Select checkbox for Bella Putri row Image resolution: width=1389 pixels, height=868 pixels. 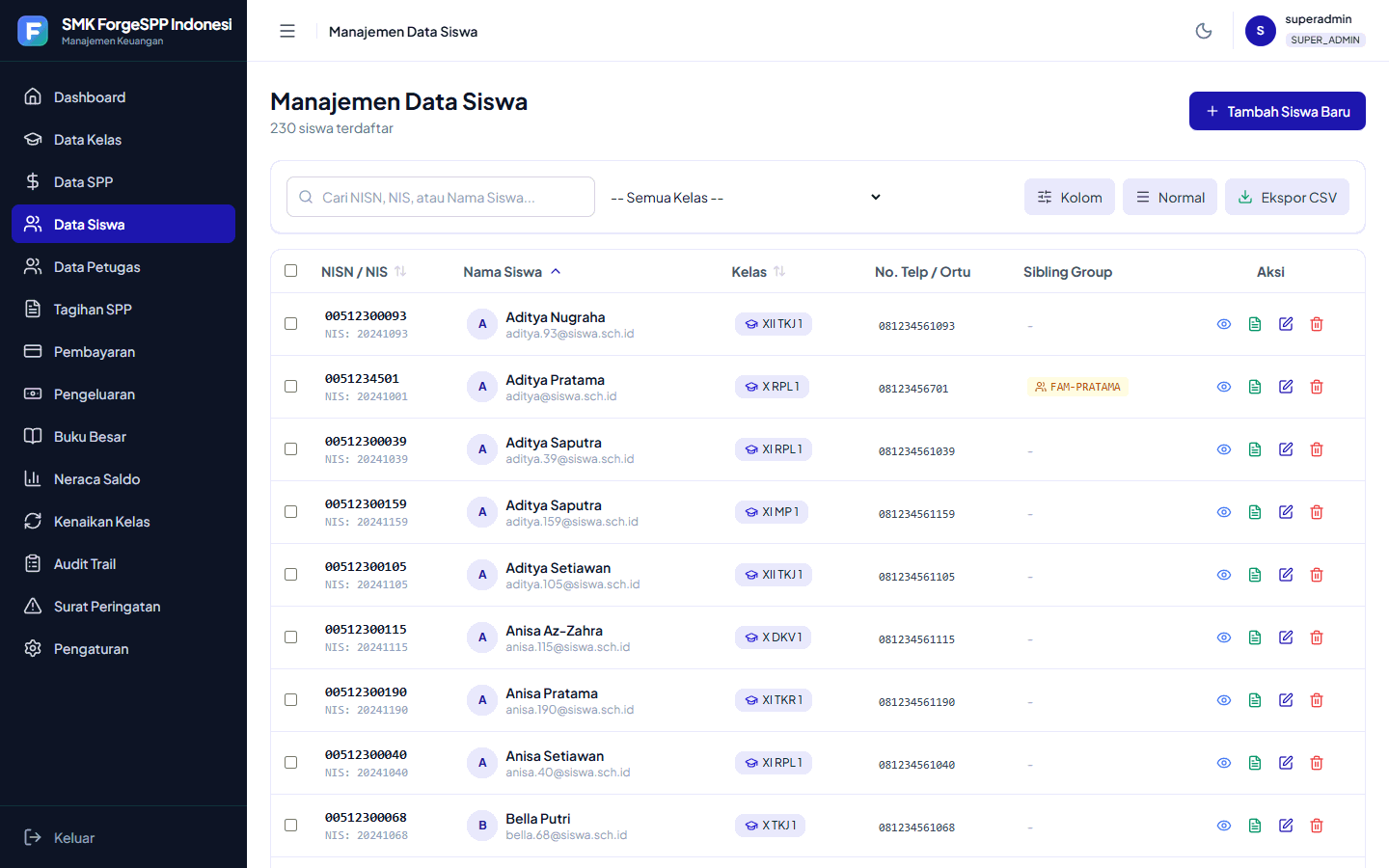290,826
